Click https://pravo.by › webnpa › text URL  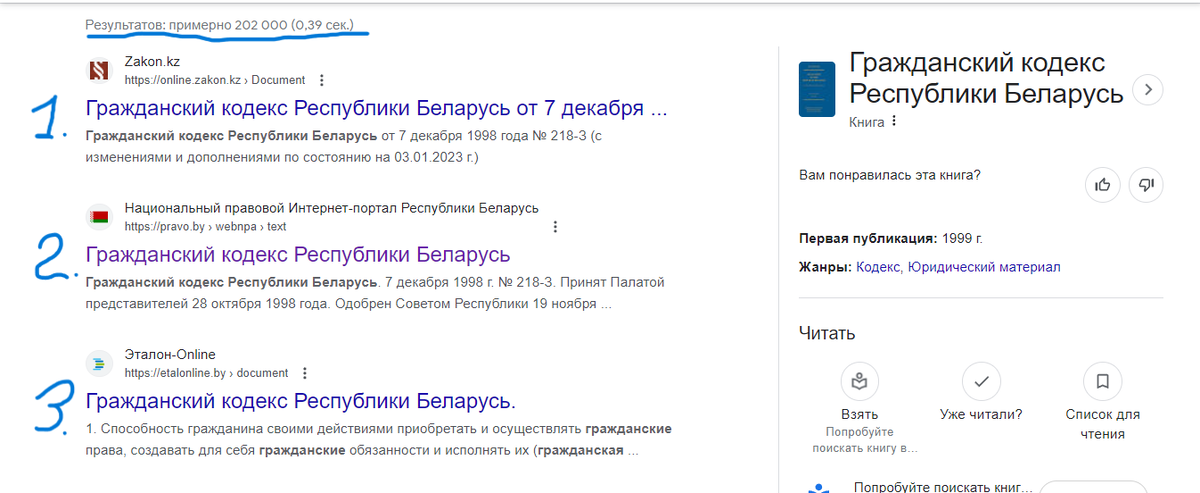click(x=206, y=227)
